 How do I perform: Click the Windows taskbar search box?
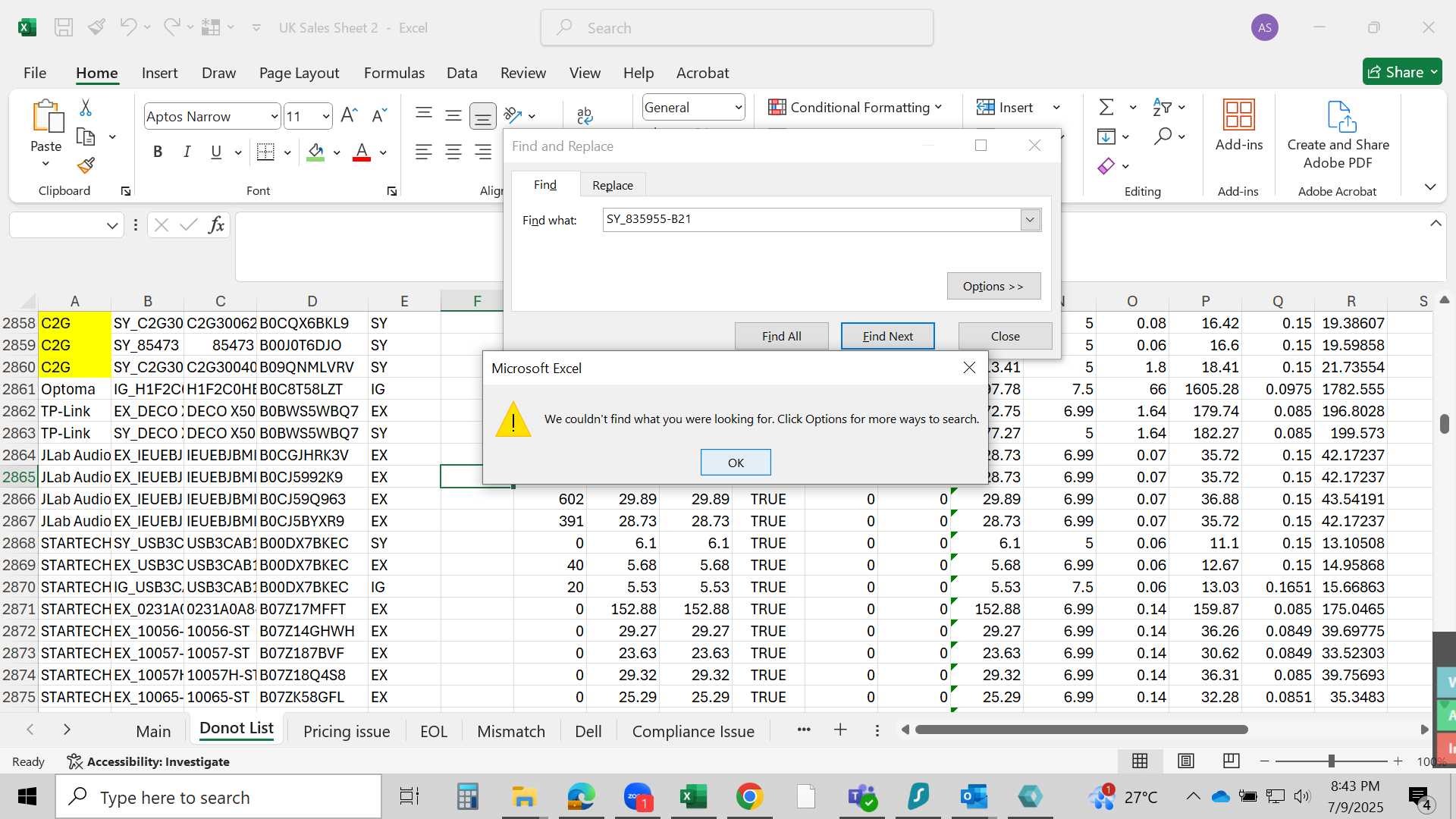[x=219, y=797]
